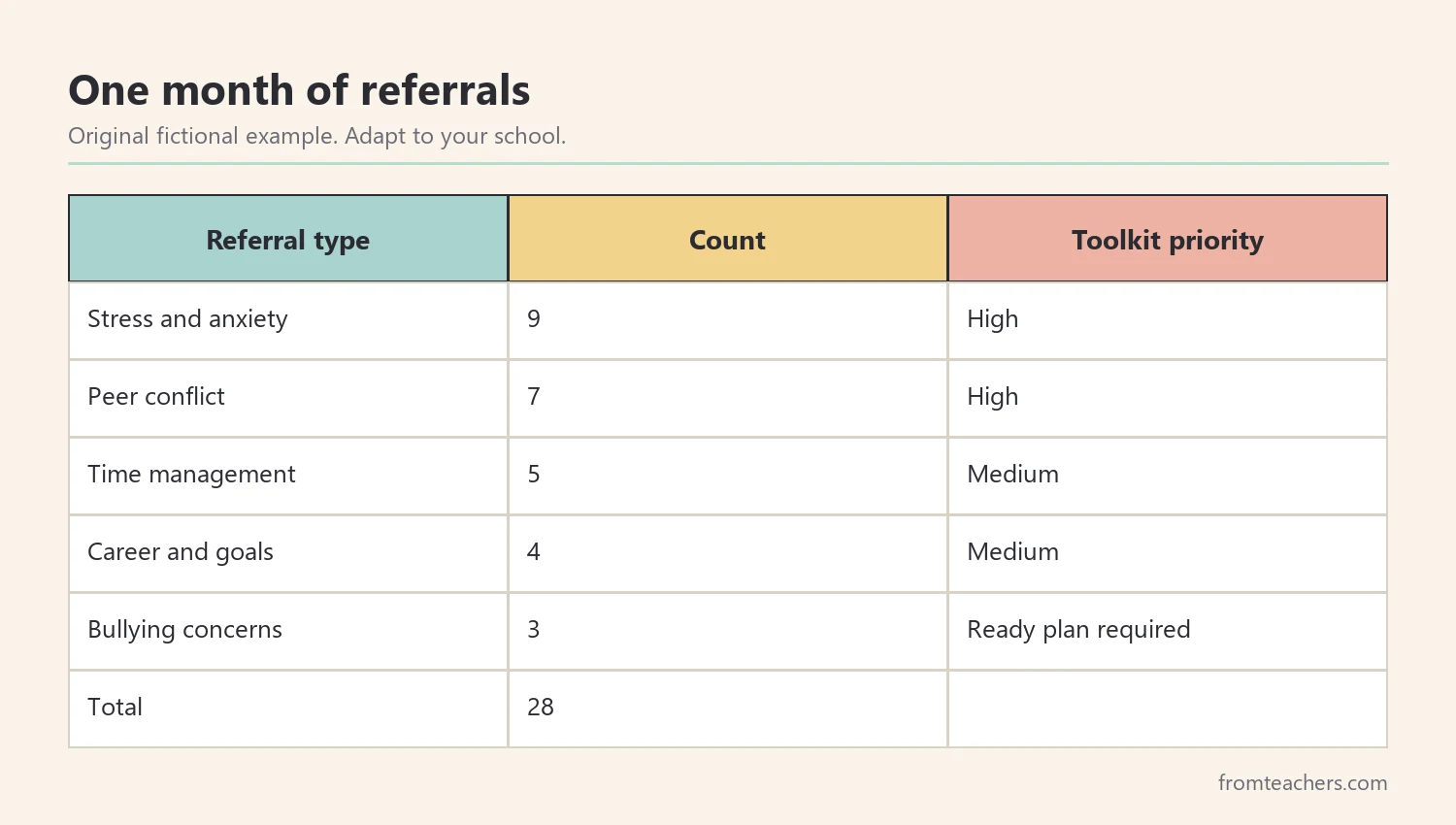Screen dimensions: 1456x825
Task: Select the 'Time management' cell
Action: 288,476
